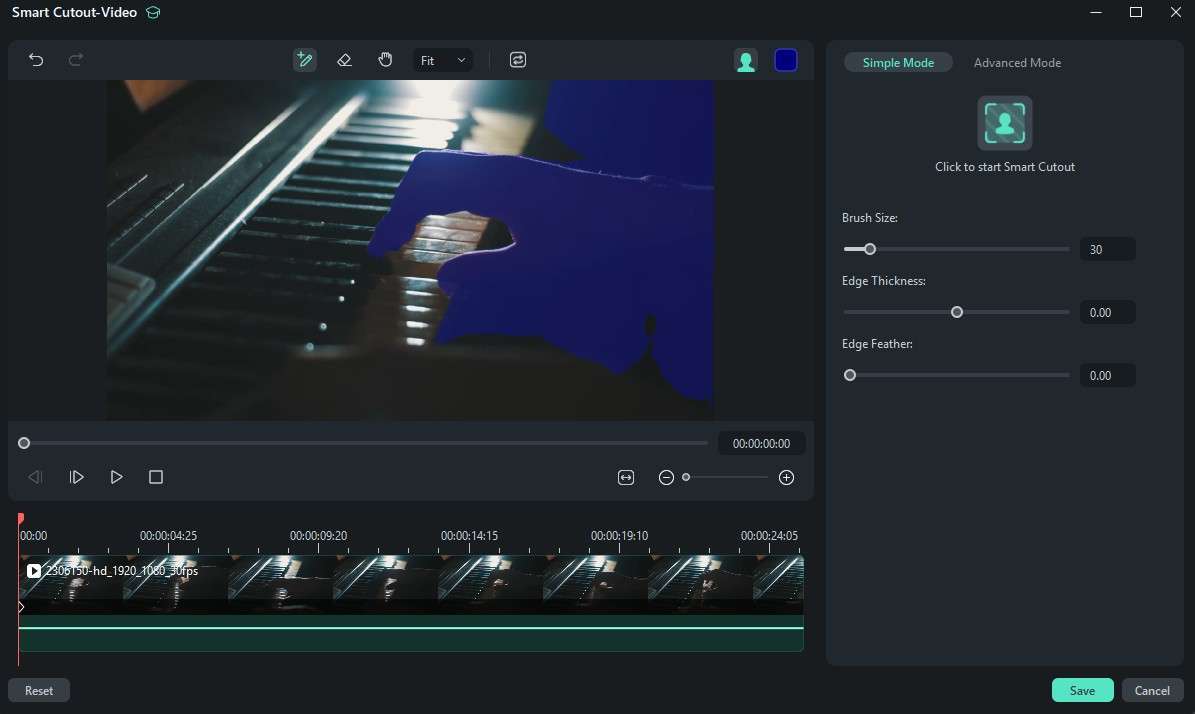Viewport: 1195px width, 714px height.
Task: Click the fit timeline to width icon
Action: point(626,478)
